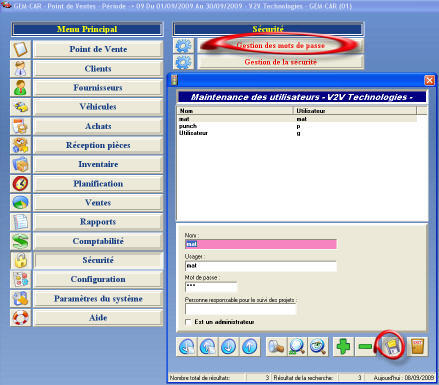This screenshot has width=439, height=385.
Task: Open Paramètres du système button
Action: tap(98, 298)
